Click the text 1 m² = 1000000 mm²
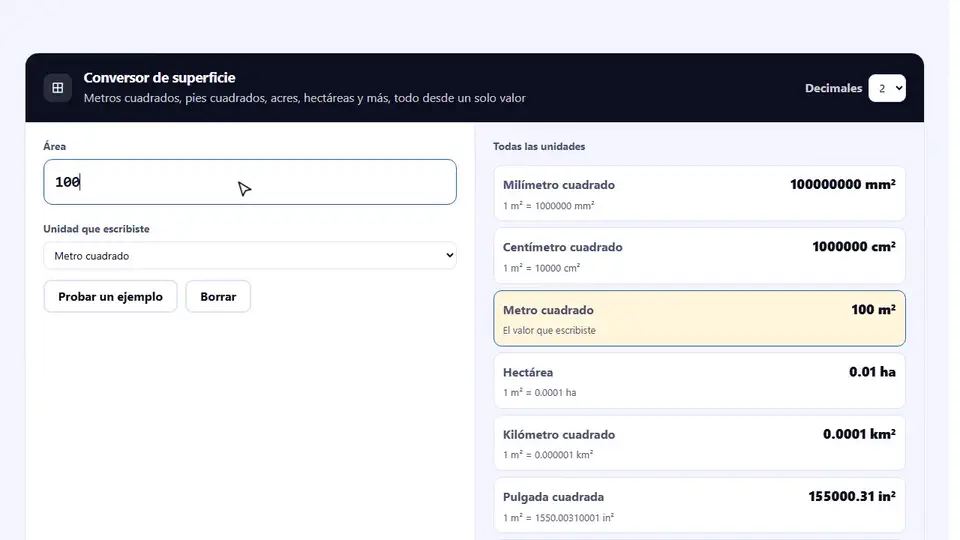The width and height of the screenshot is (960, 540). (549, 206)
